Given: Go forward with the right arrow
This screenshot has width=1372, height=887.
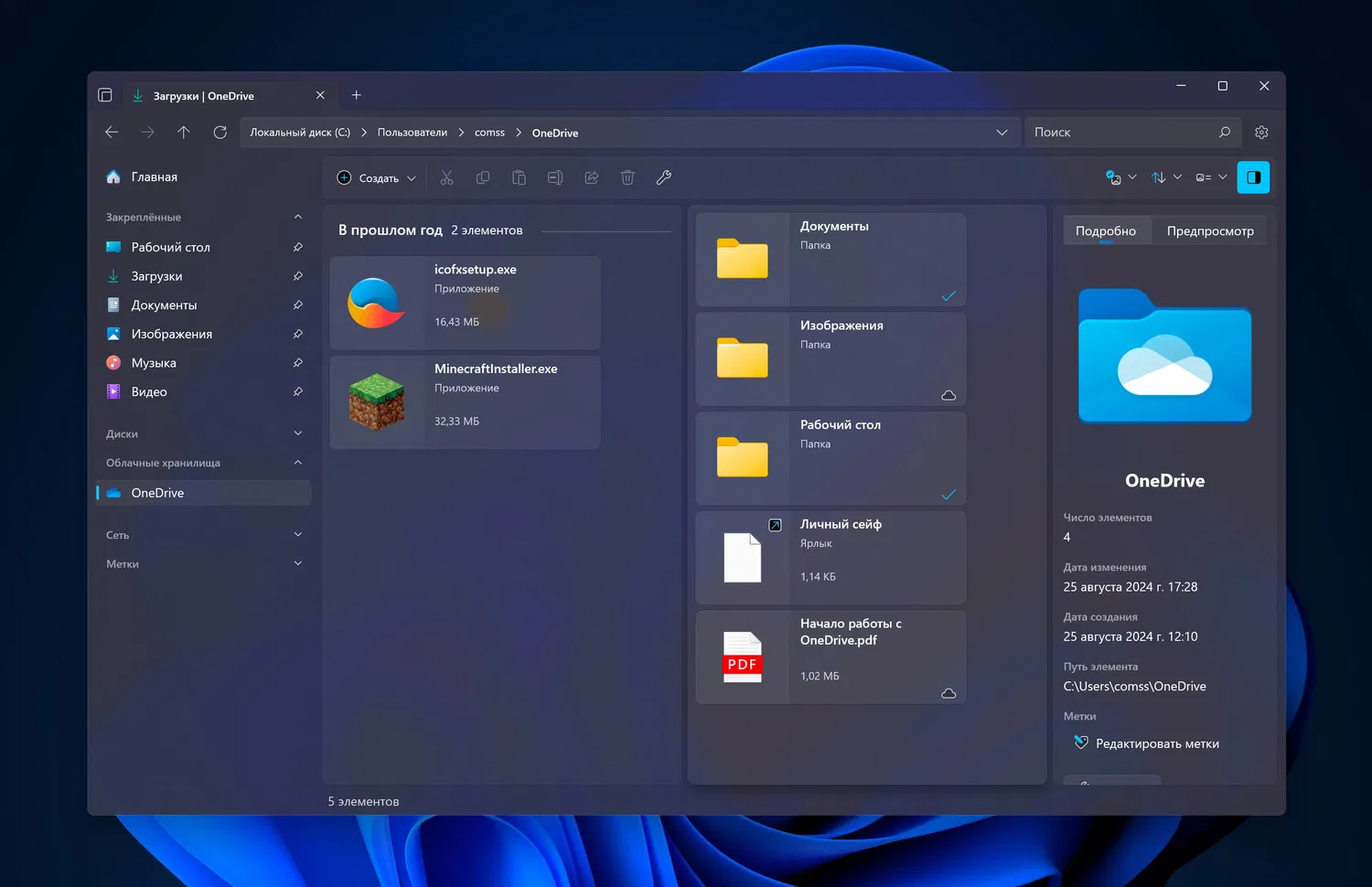Looking at the screenshot, I should [147, 133].
